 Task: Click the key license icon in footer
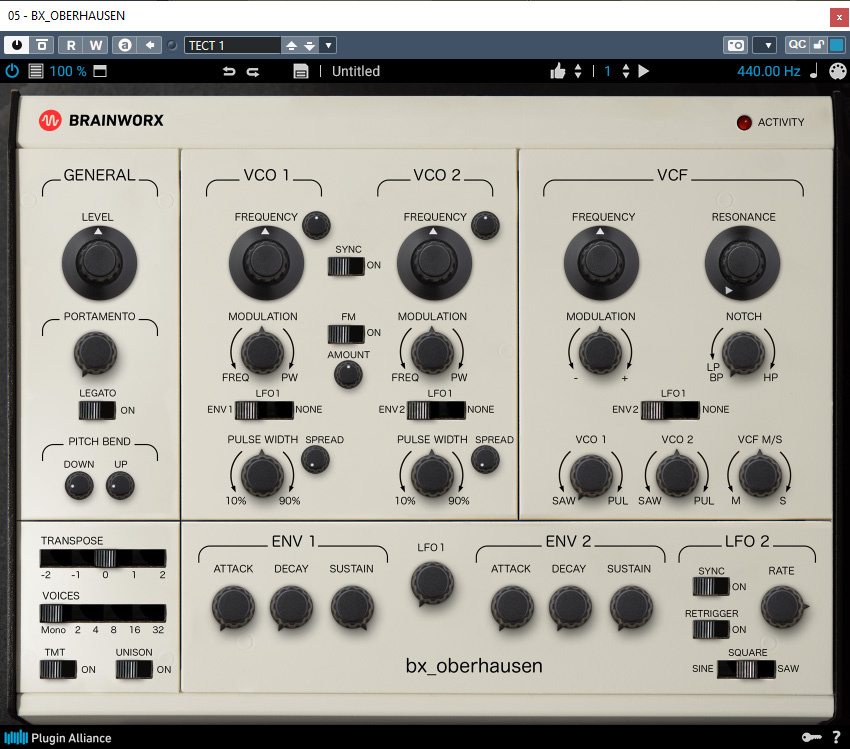pos(812,737)
